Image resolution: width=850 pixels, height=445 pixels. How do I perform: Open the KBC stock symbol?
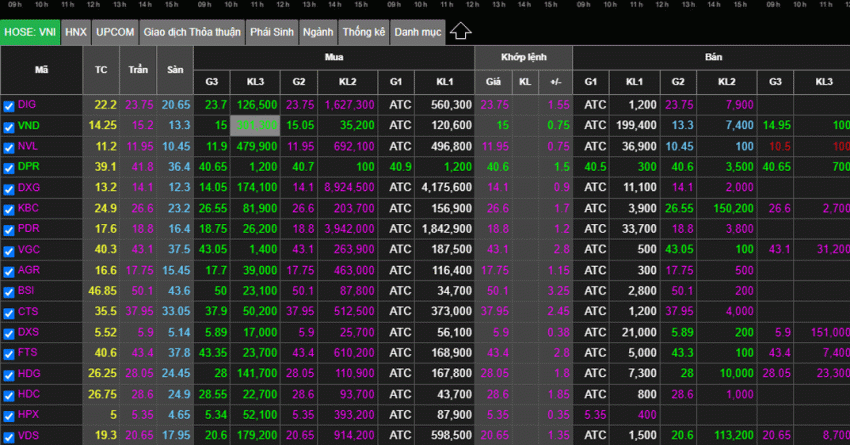pos(28,208)
